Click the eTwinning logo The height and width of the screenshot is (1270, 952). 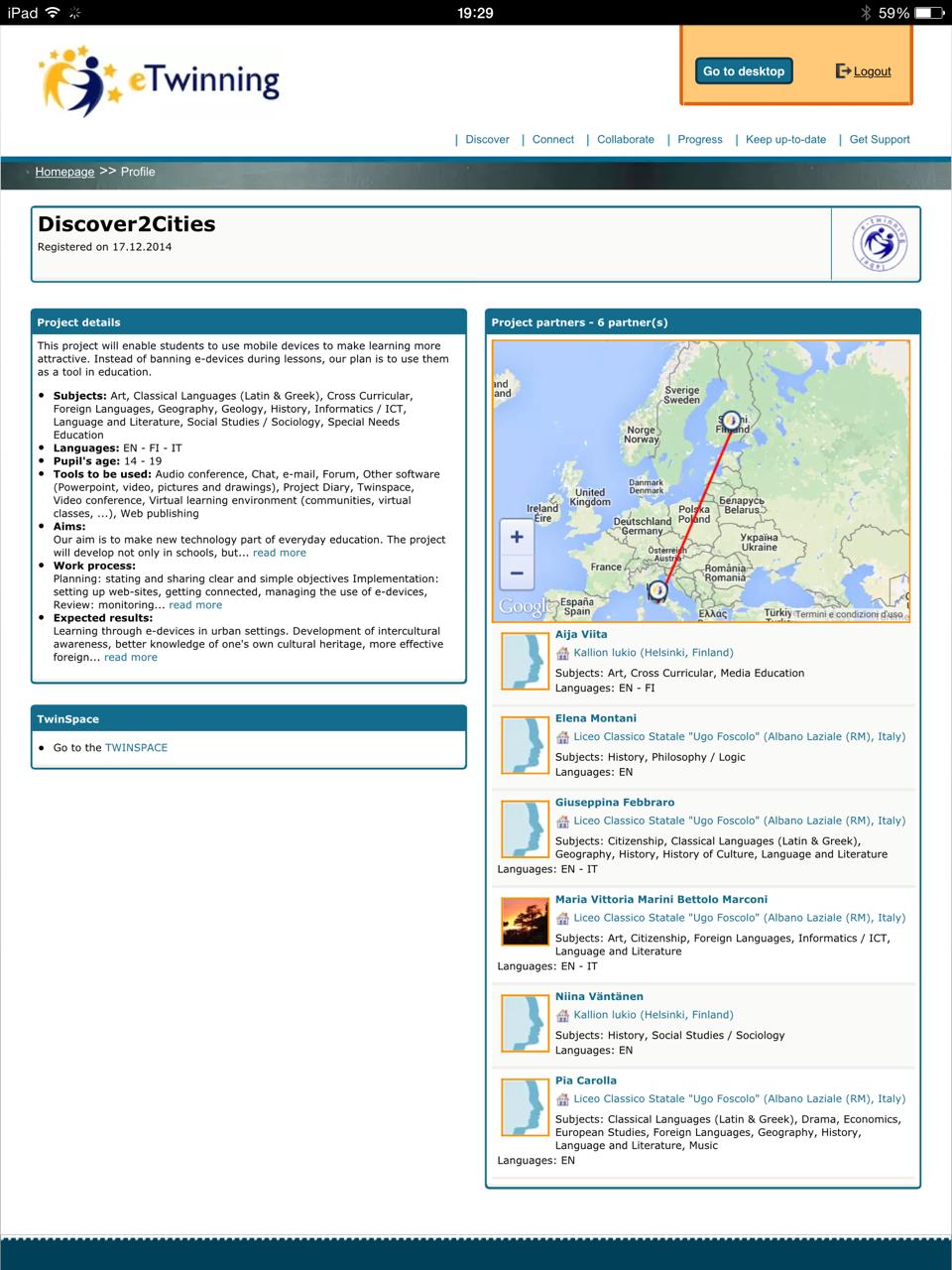click(159, 81)
